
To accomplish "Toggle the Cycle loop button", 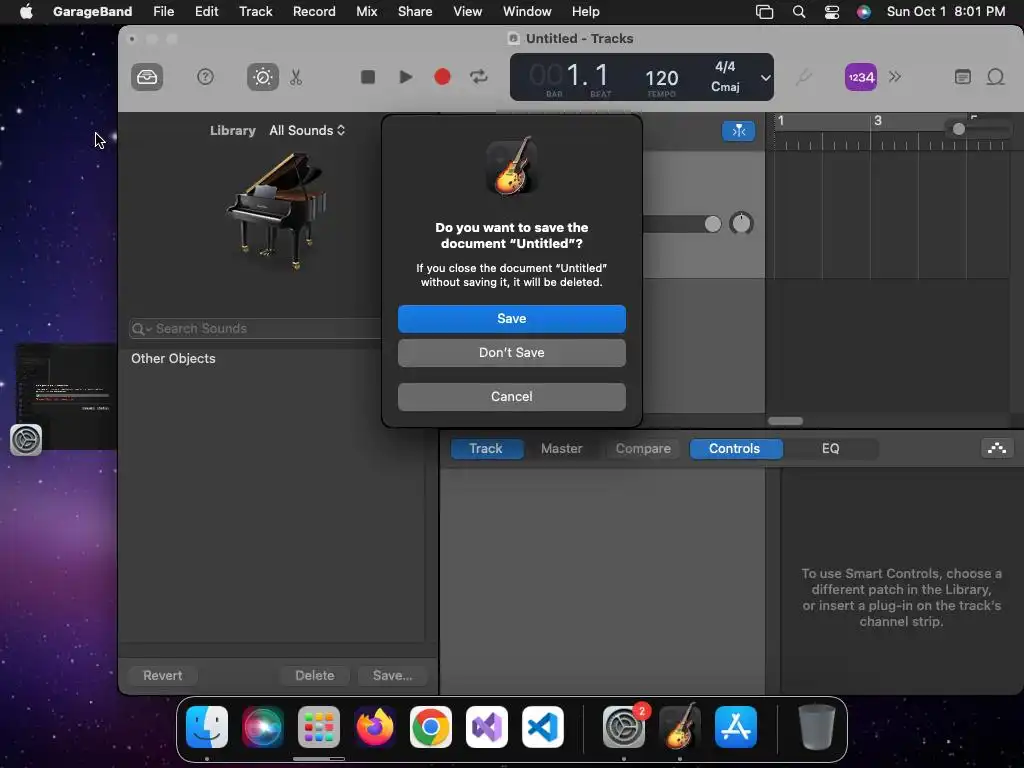I will coord(479,77).
